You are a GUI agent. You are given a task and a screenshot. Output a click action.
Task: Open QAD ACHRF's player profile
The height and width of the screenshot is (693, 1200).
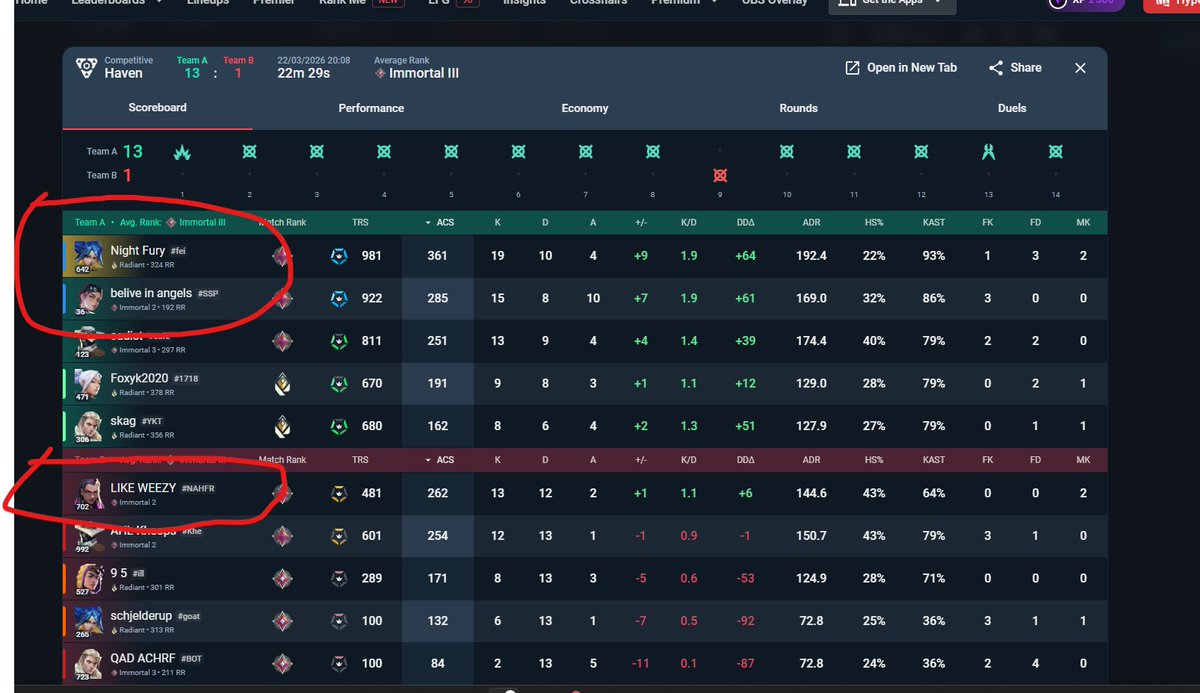click(x=142, y=657)
